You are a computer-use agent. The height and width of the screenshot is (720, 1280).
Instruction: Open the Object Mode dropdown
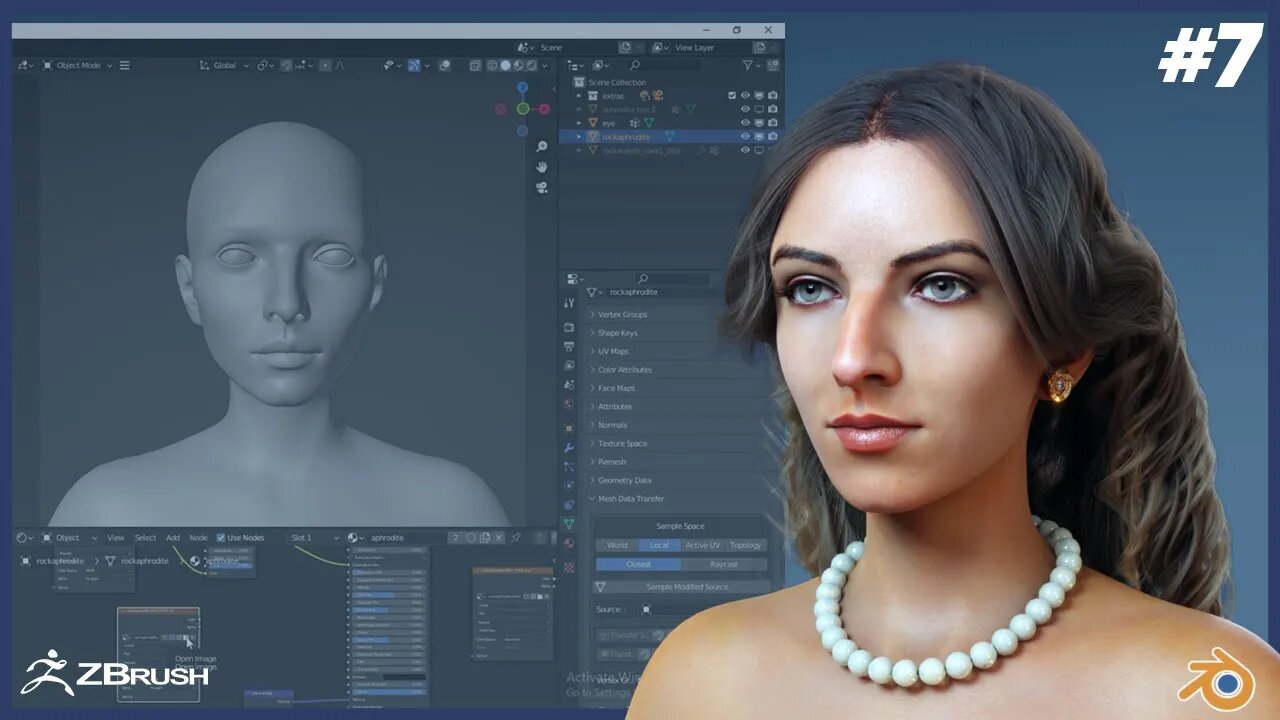(x=77, y=65)
